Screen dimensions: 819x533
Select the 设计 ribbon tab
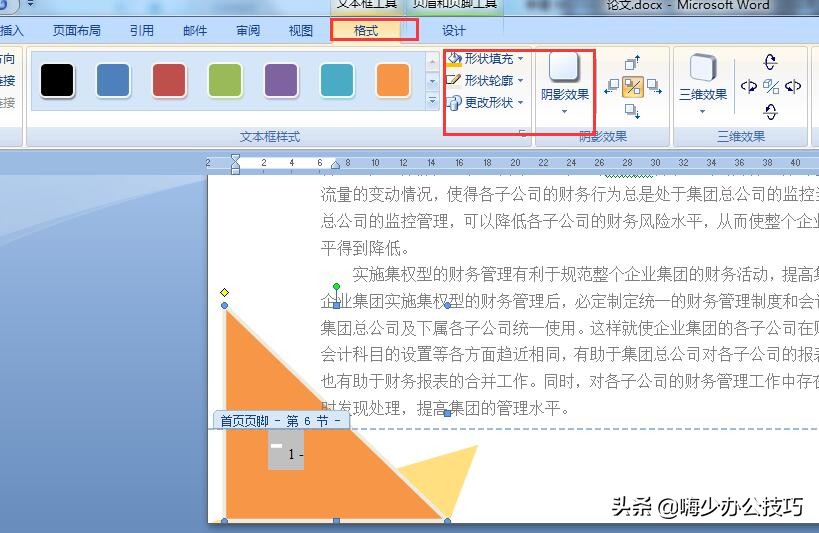(x=453, y=31)
